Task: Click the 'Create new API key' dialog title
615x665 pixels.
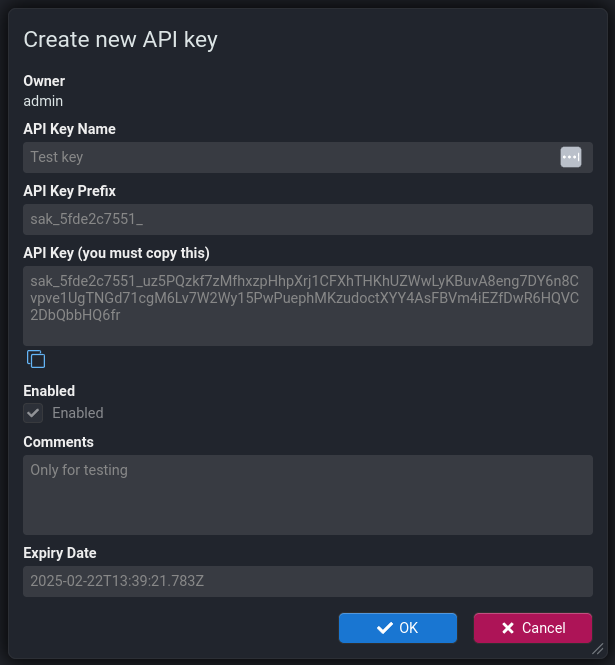Action: pos(120,39)
